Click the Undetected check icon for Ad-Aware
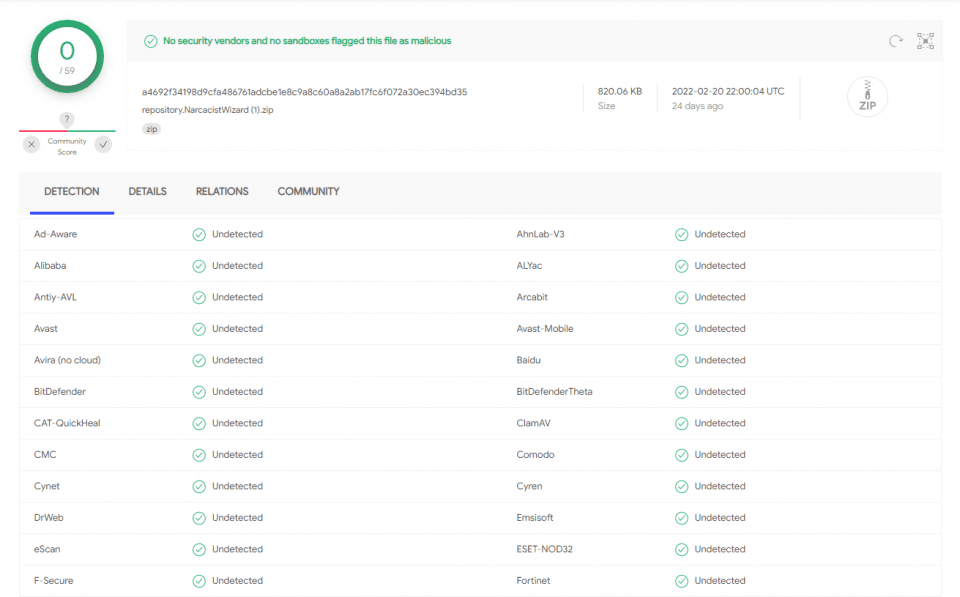Screen dimensions: 960x597 point(199,235)
